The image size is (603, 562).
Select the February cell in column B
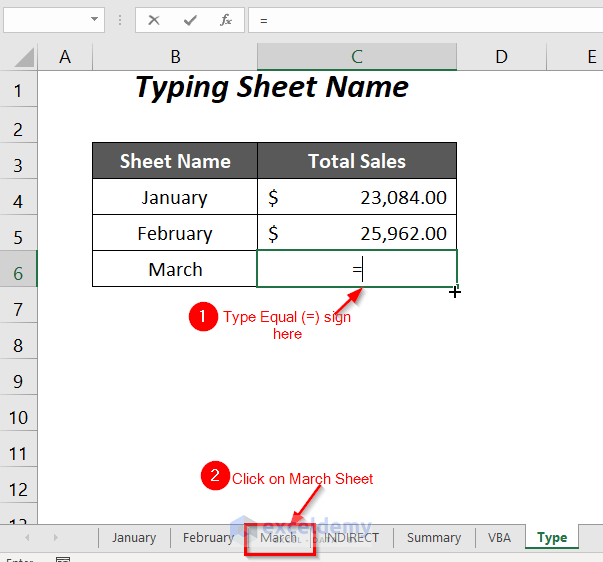tap(175, 233)
